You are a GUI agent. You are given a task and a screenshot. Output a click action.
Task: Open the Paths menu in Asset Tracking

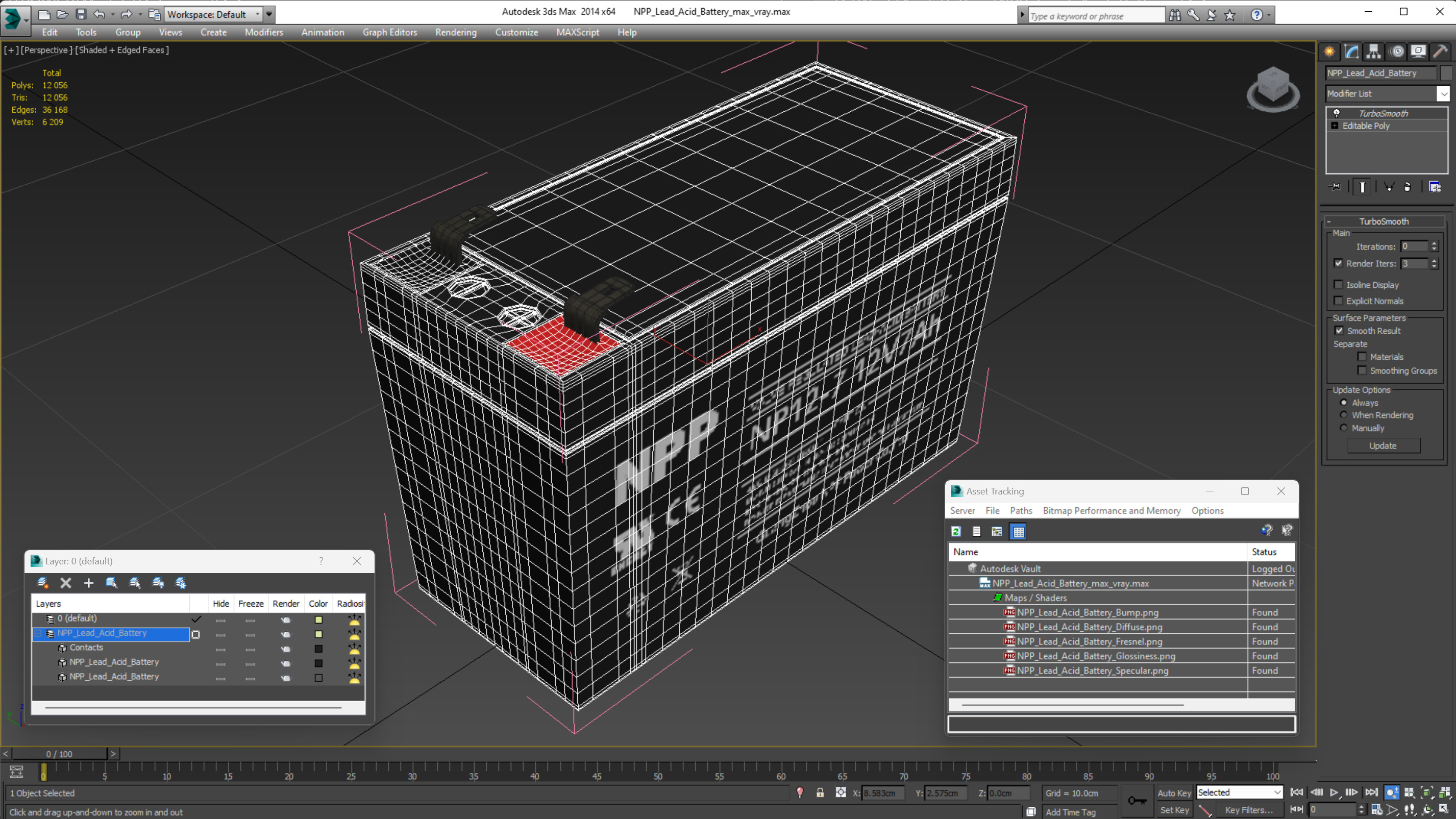pos(1020,510)
